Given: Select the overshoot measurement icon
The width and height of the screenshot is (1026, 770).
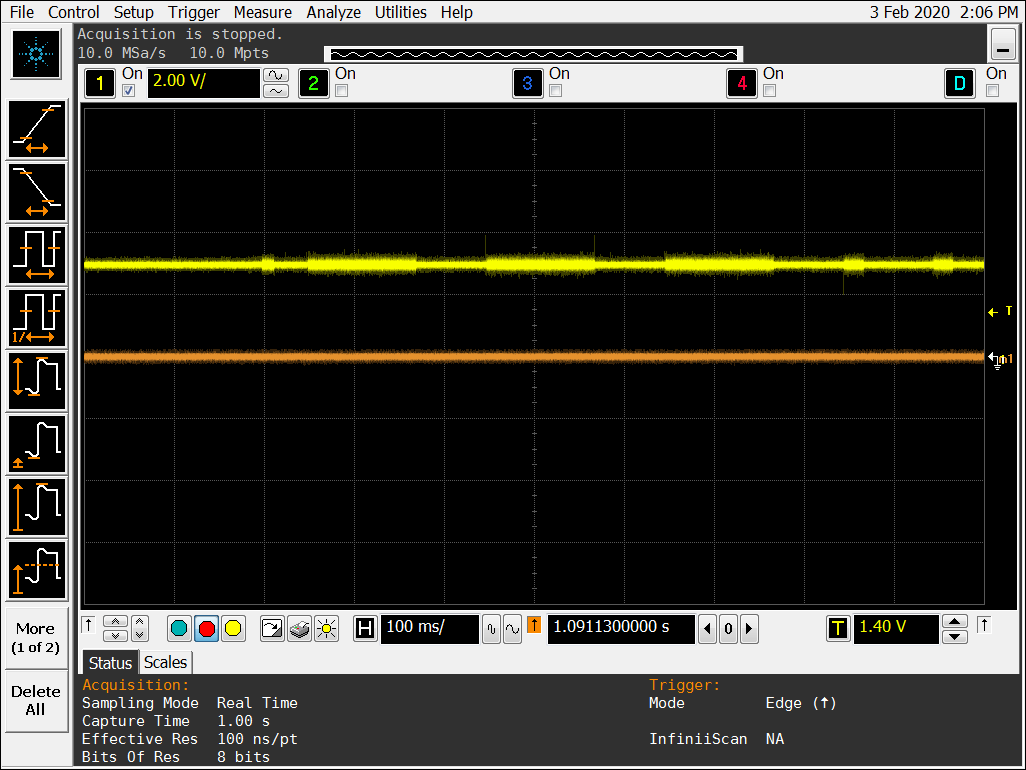Looking at the screenshot, I should tap(37, 570).
